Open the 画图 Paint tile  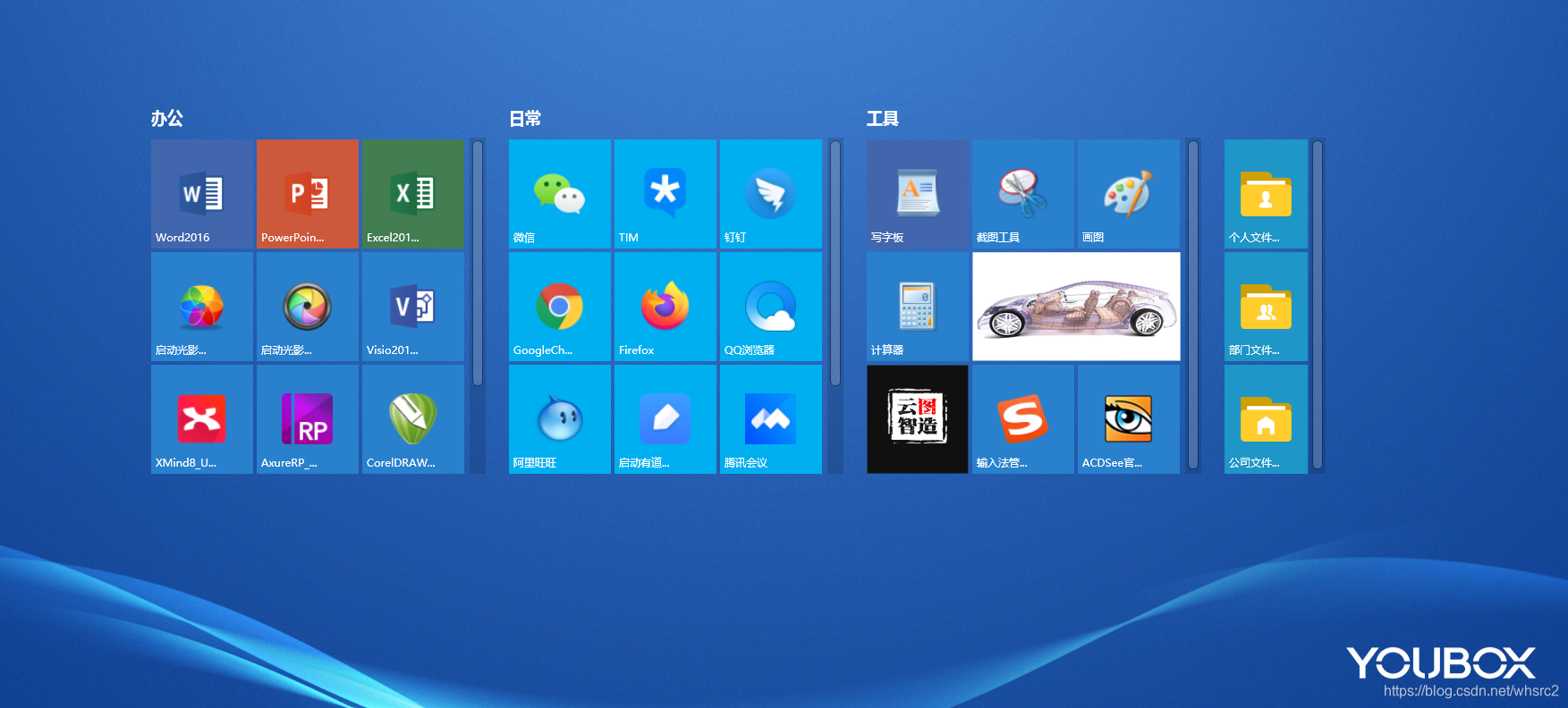[1129, 194]
